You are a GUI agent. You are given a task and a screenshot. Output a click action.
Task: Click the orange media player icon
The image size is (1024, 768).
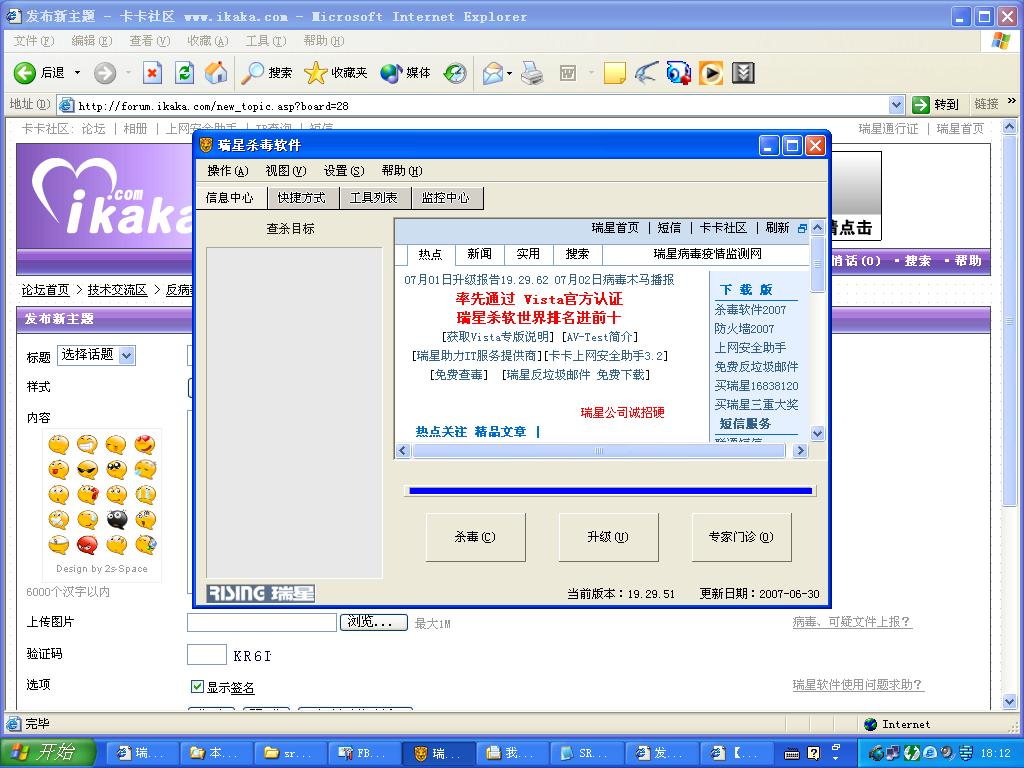click(711, 72)
